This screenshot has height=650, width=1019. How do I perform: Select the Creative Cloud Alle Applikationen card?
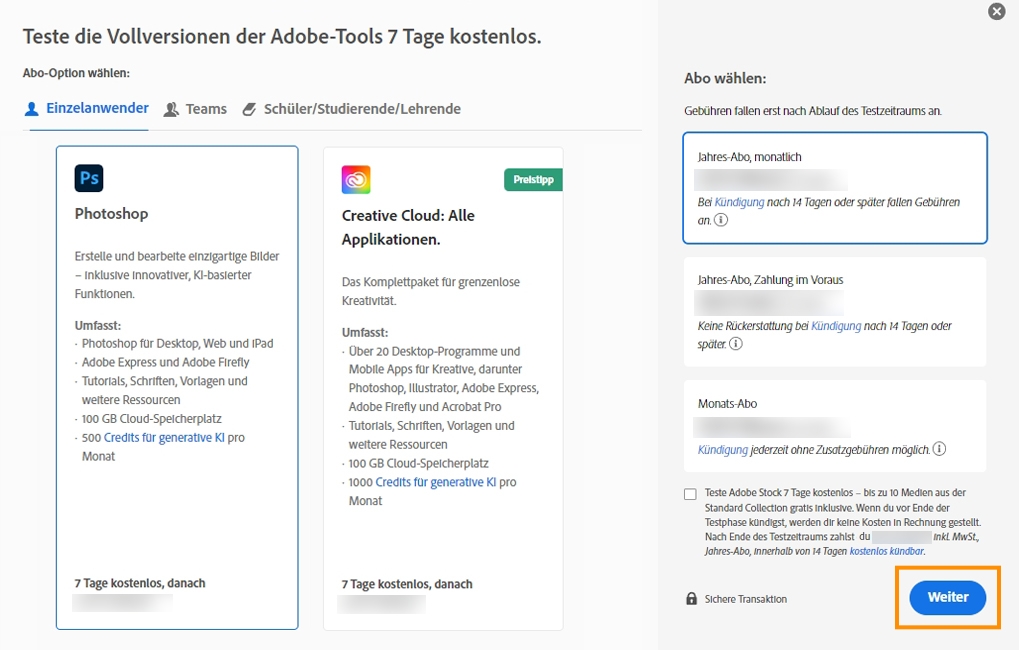point(443,388)
